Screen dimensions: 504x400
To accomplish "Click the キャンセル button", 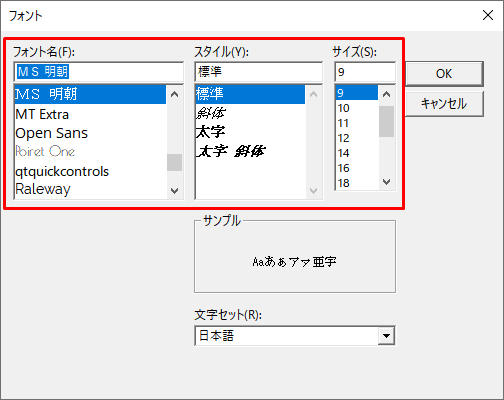I will (x=444, y=104).
